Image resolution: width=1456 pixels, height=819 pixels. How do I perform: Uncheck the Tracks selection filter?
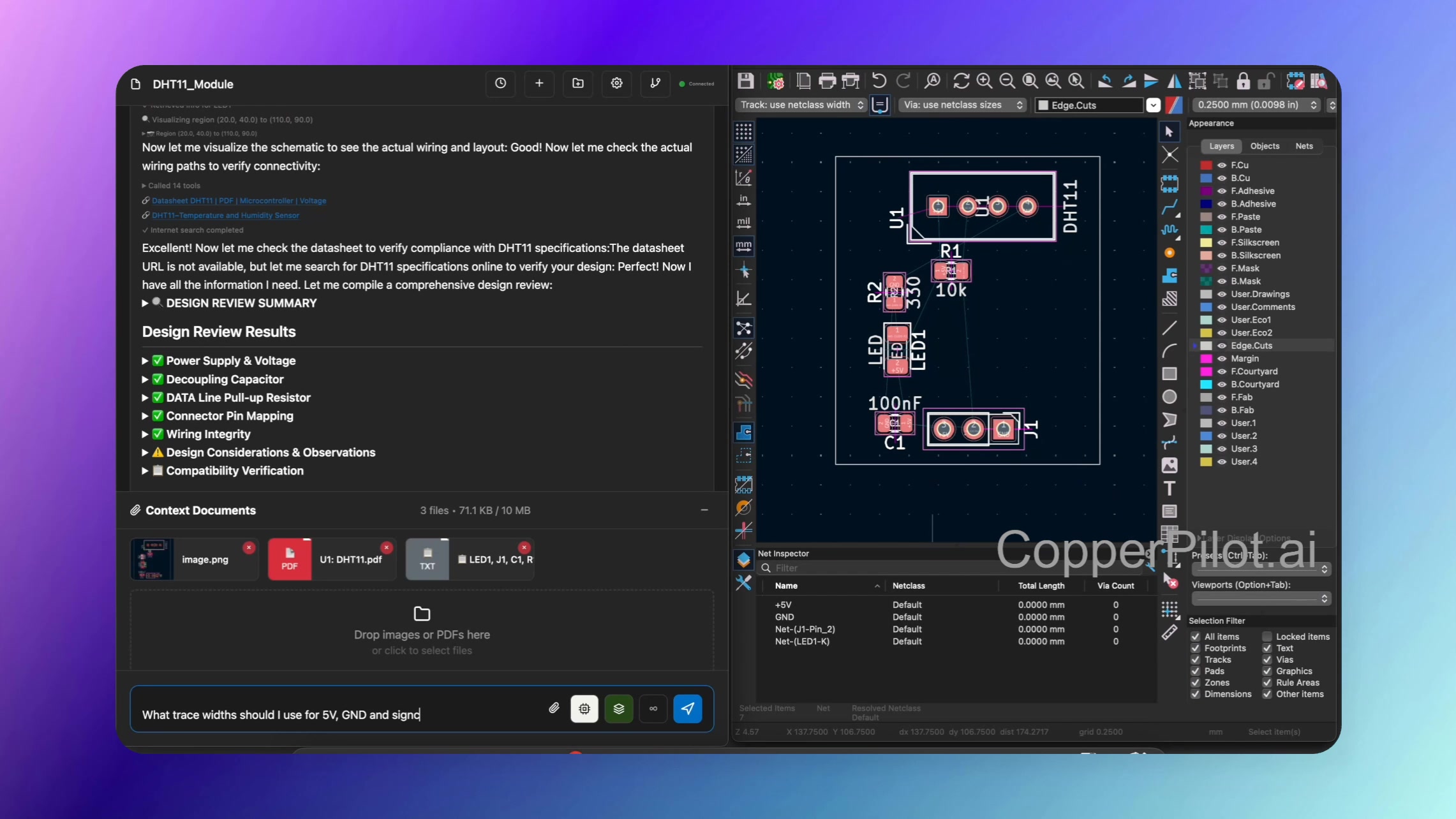(1196, 660)
